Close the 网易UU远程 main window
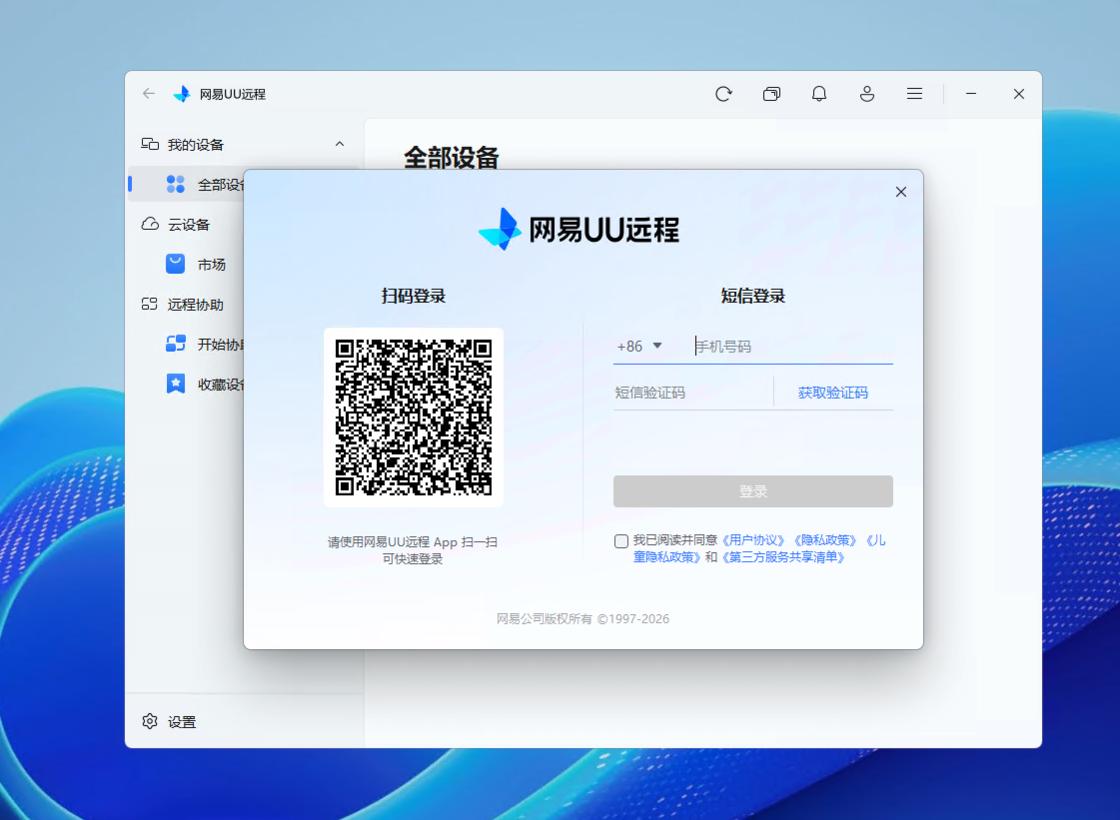1120x820 pixels. (x=1019, y=94)
